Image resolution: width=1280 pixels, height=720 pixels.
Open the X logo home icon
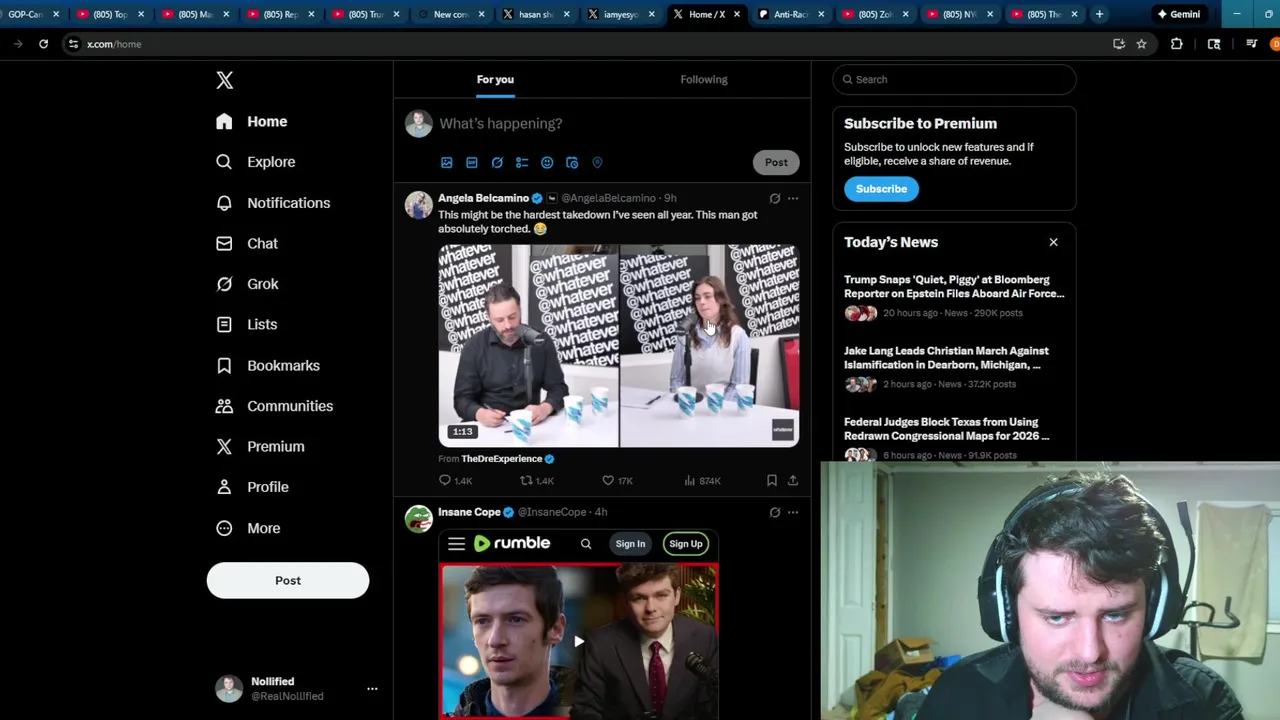click(x=225, y=80)
